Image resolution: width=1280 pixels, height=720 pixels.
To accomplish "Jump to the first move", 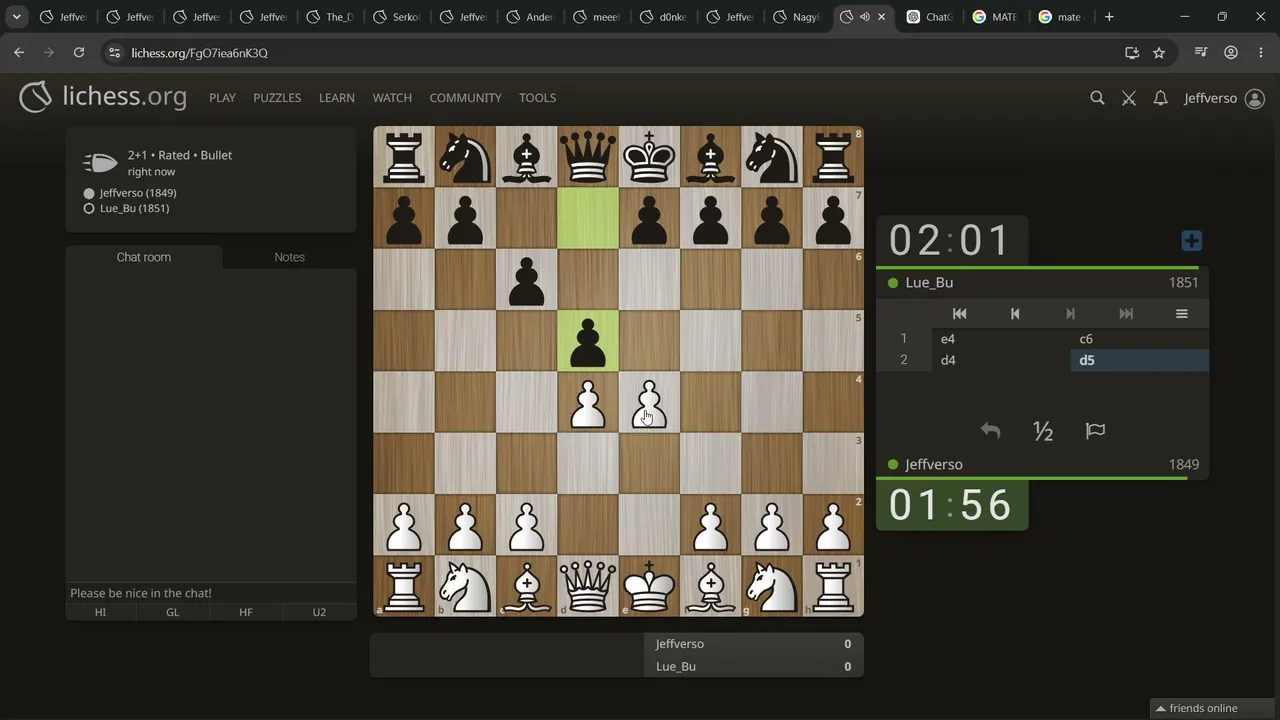I will pyautogui.click(x=959, y=314).
